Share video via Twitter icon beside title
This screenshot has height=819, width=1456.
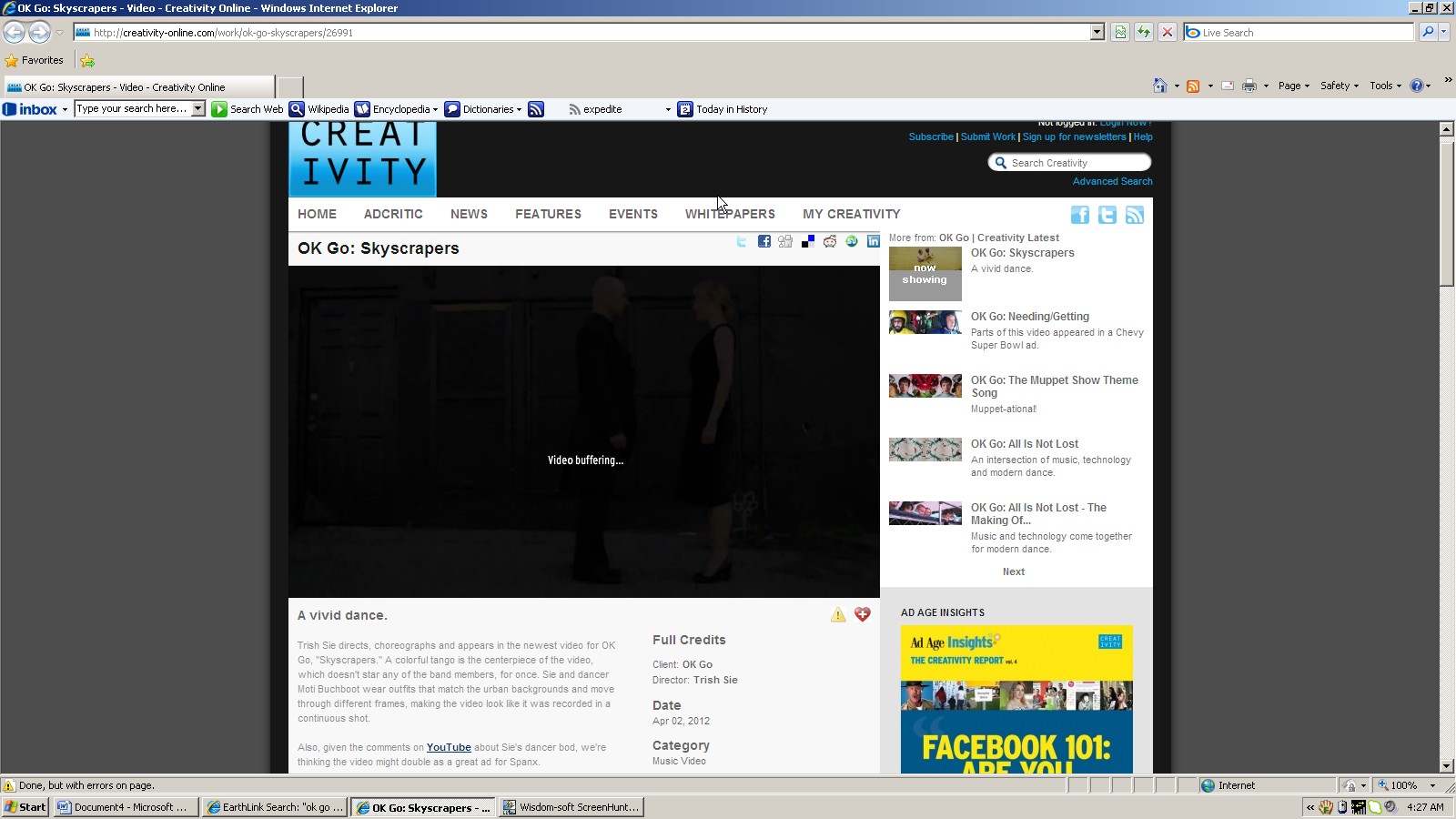[x=742, y=241]
